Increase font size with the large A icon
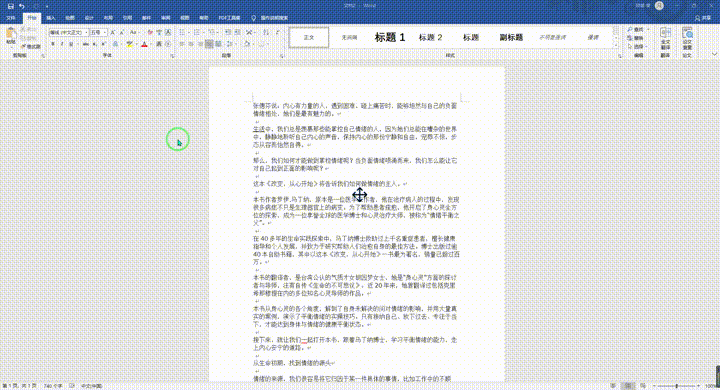The height and width of the screenshot is (390, 720). 112,32
